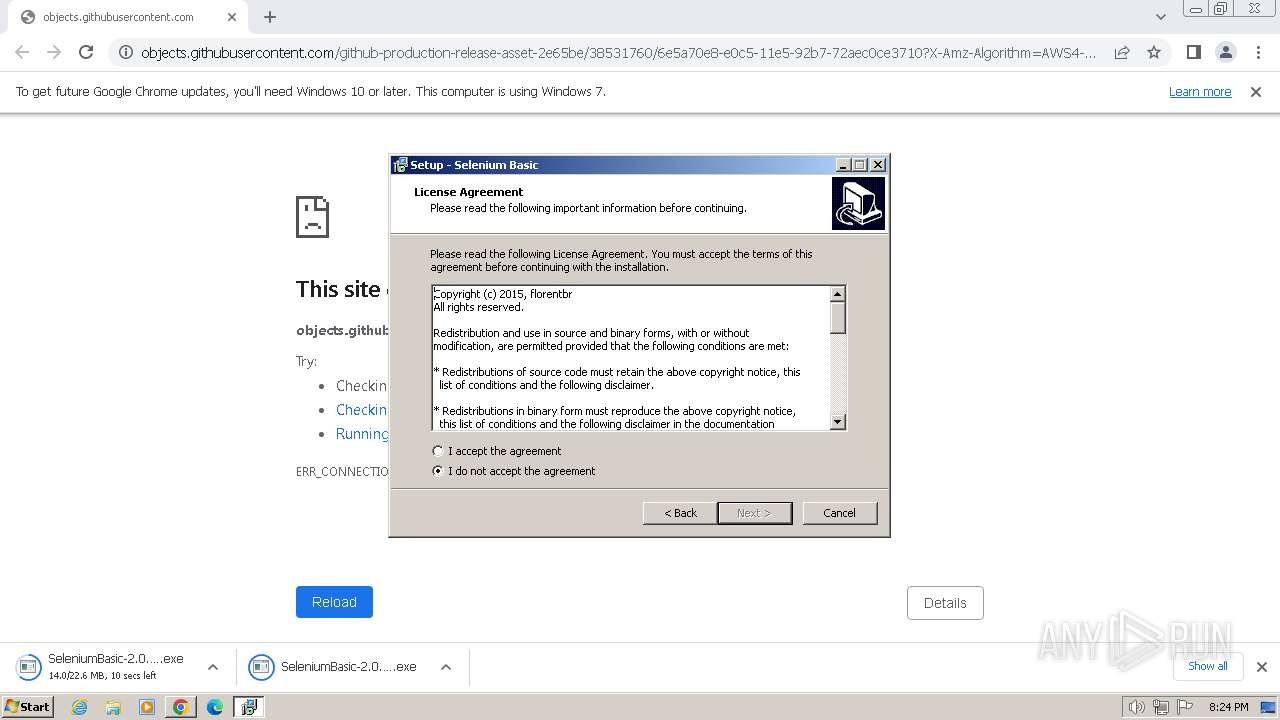Click the 'Checkin' link in the Try list
This screenshot has height=720, width=1280.
pos(361,410)
